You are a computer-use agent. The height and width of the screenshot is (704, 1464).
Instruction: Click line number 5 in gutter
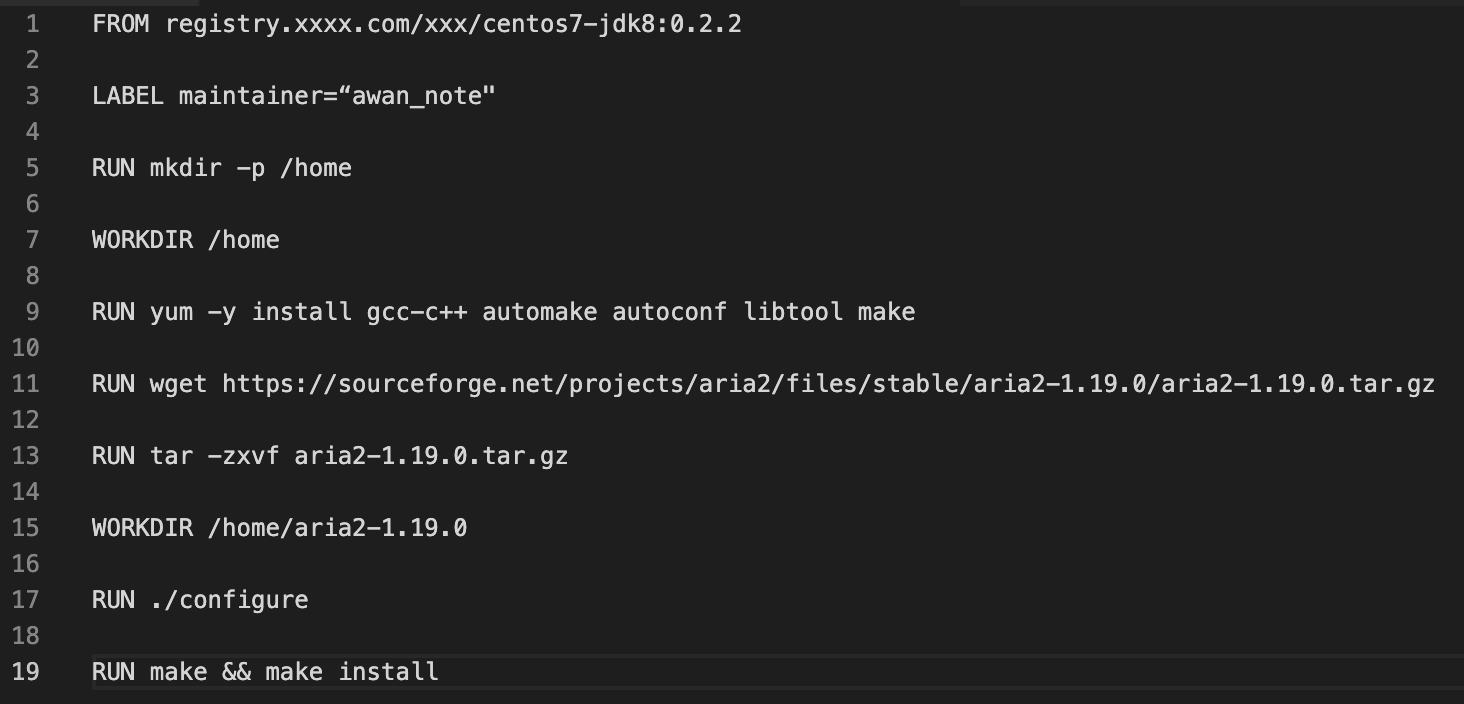(33, 168)
